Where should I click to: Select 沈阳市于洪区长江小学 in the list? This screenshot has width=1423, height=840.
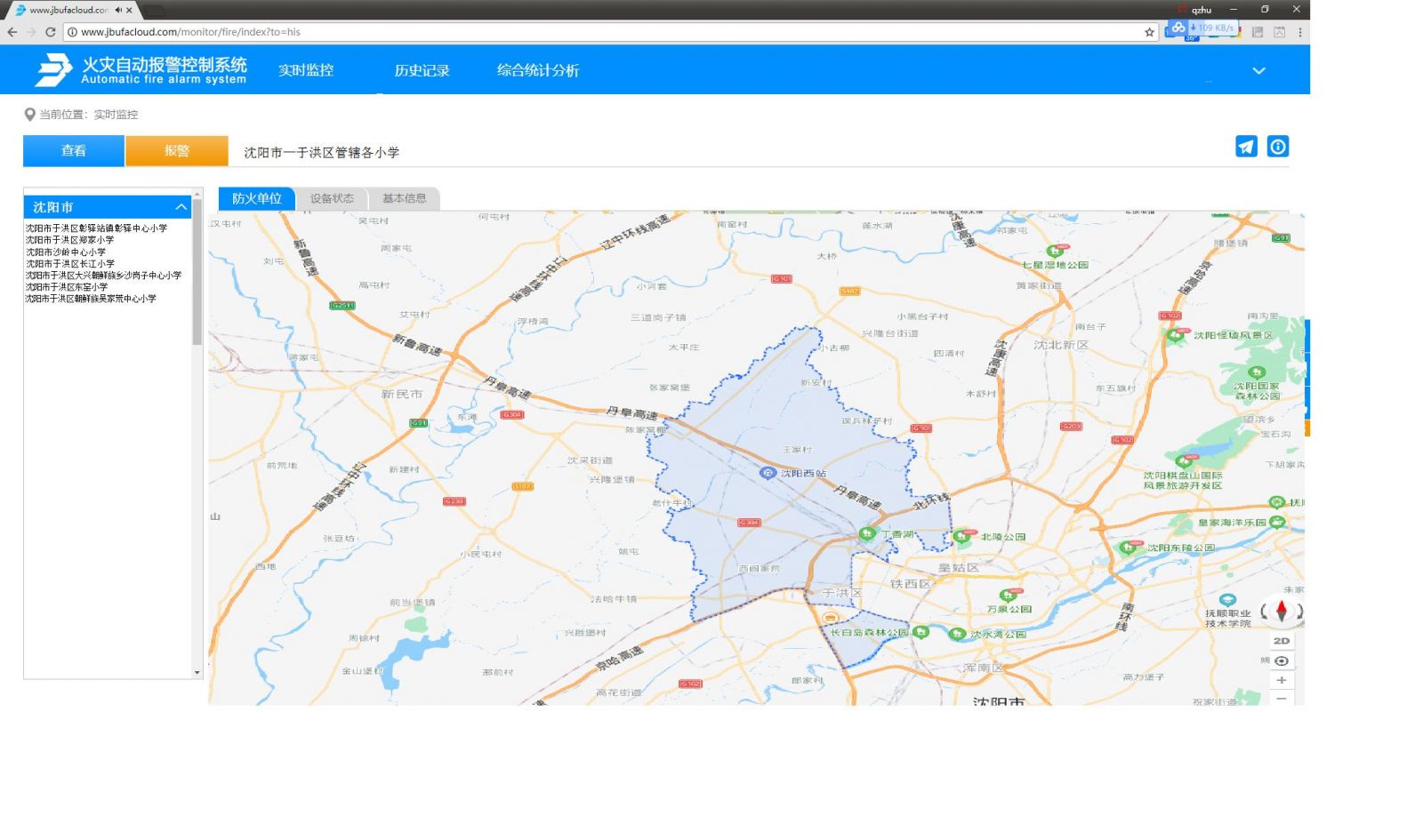click(70, 264)
